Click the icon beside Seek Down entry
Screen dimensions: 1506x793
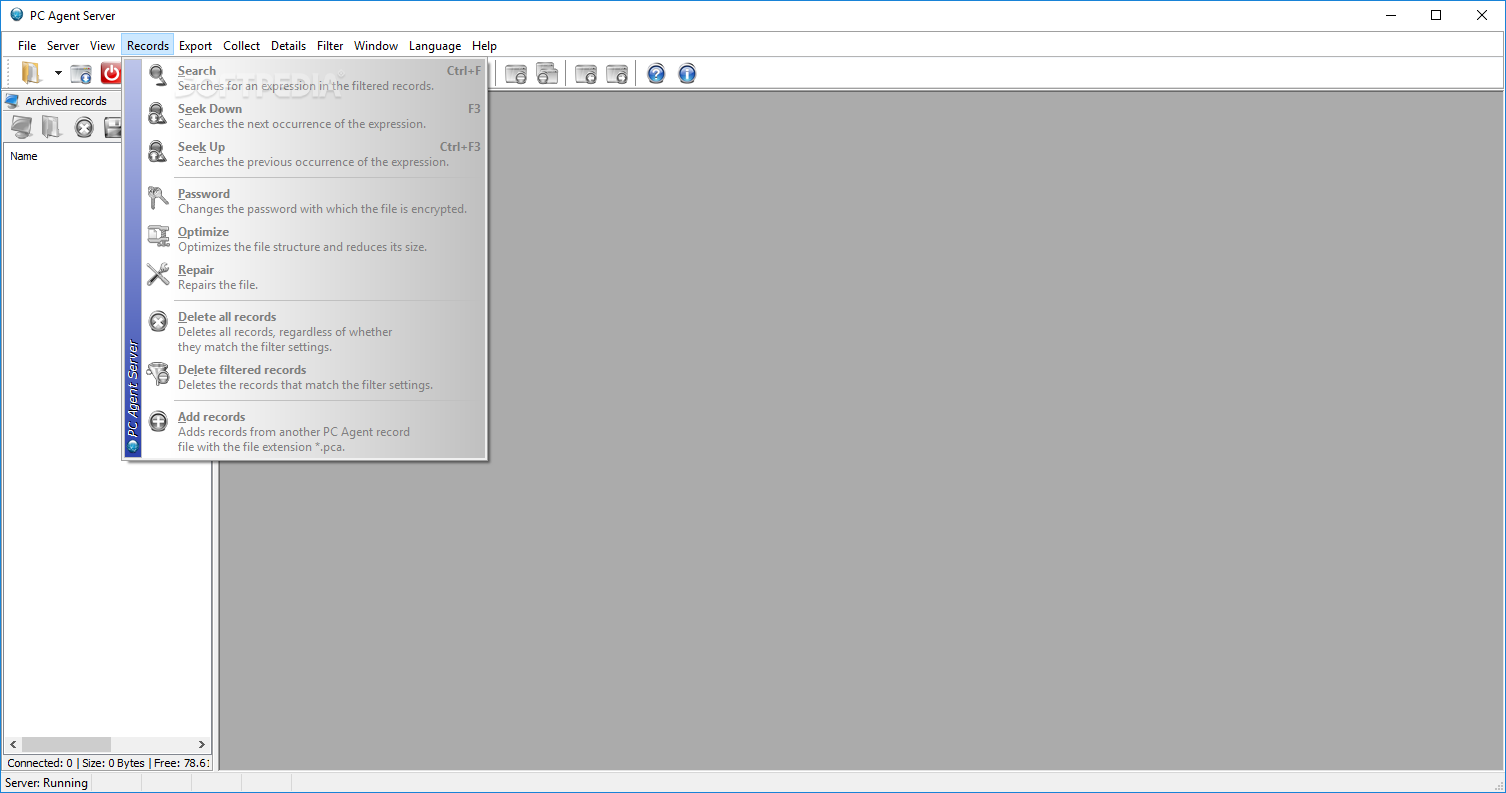coord(158,115)
